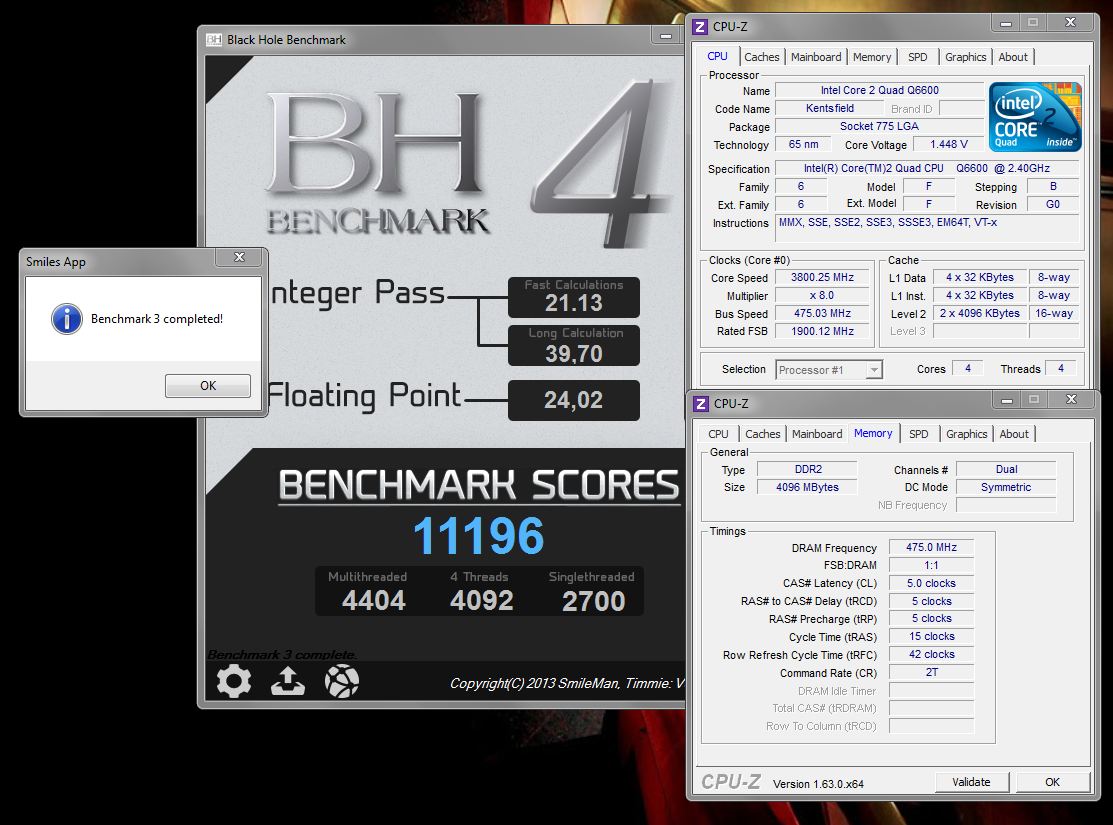Click Long Calculation value 39,70
This screenshot has width=1113, height=825.
[574, 353]
